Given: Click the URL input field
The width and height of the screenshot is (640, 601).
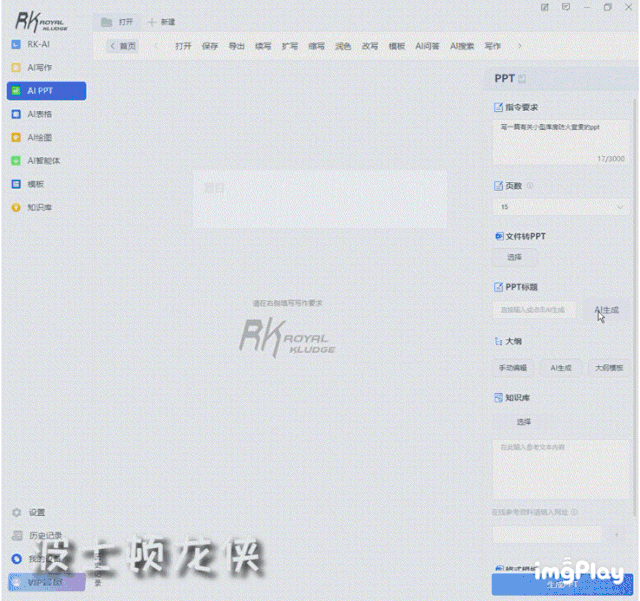Looking at the screenshot, I should point(547,534).
